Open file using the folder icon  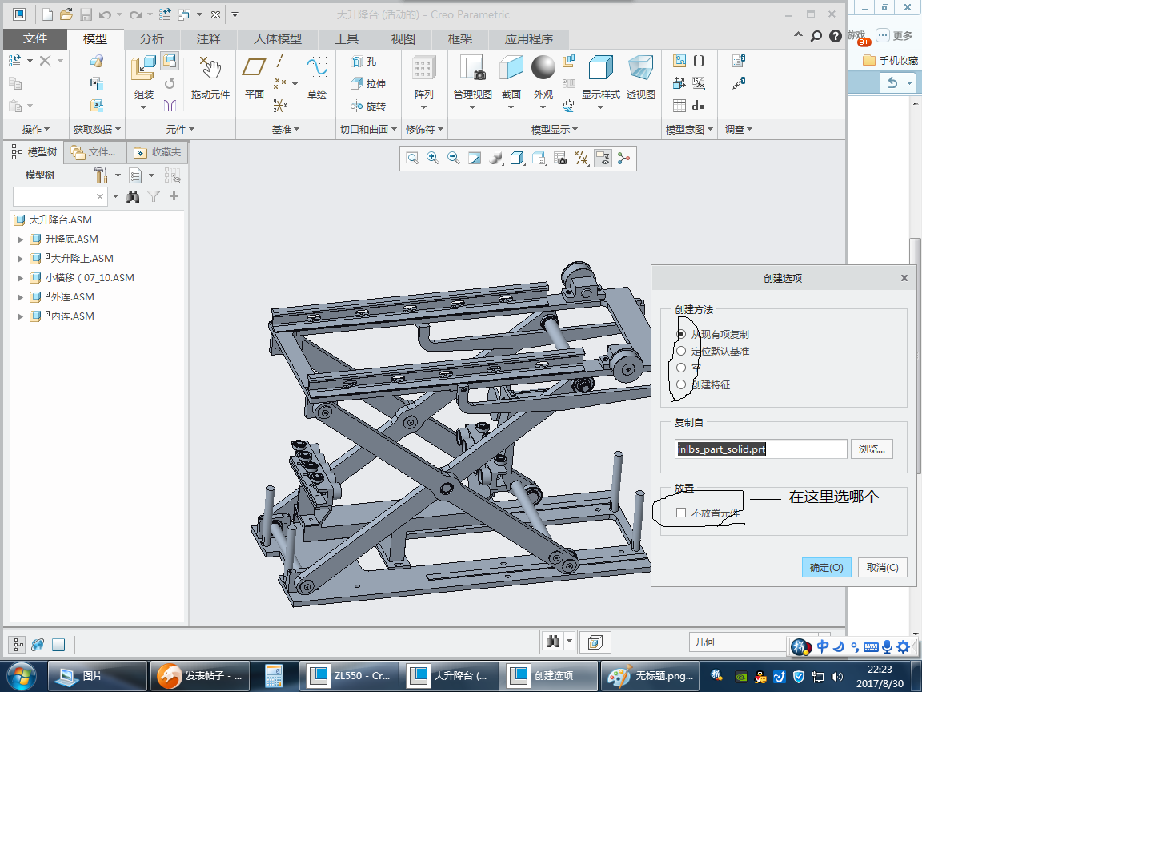click(x=66, y=14)
